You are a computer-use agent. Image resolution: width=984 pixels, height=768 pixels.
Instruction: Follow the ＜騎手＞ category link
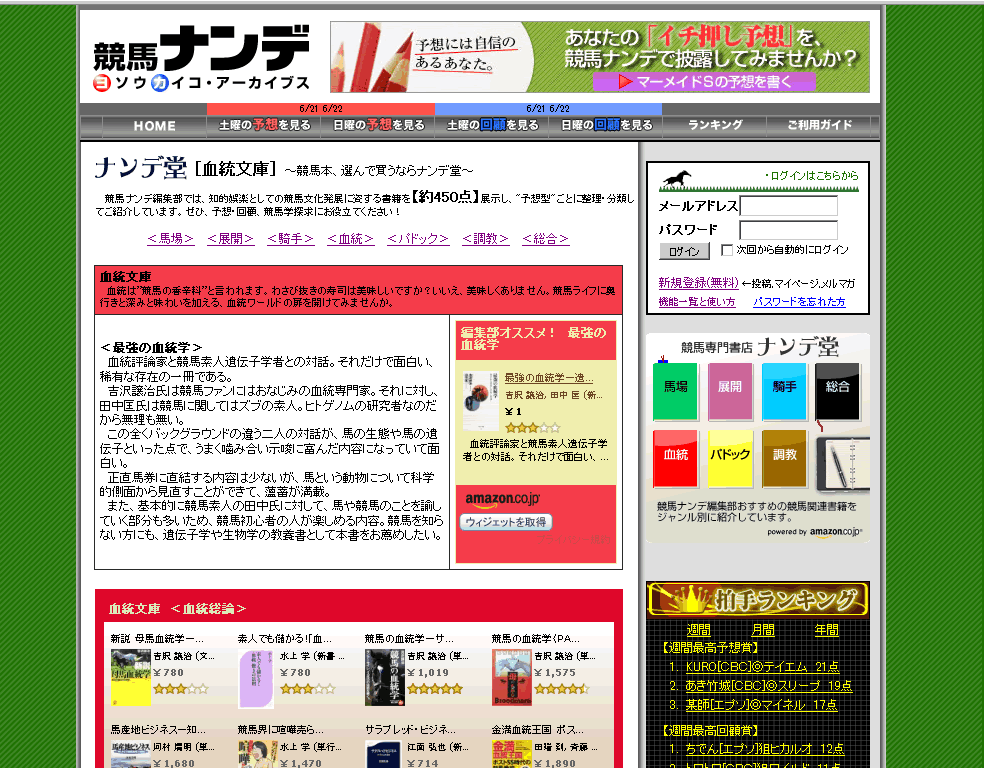point(291,238)
